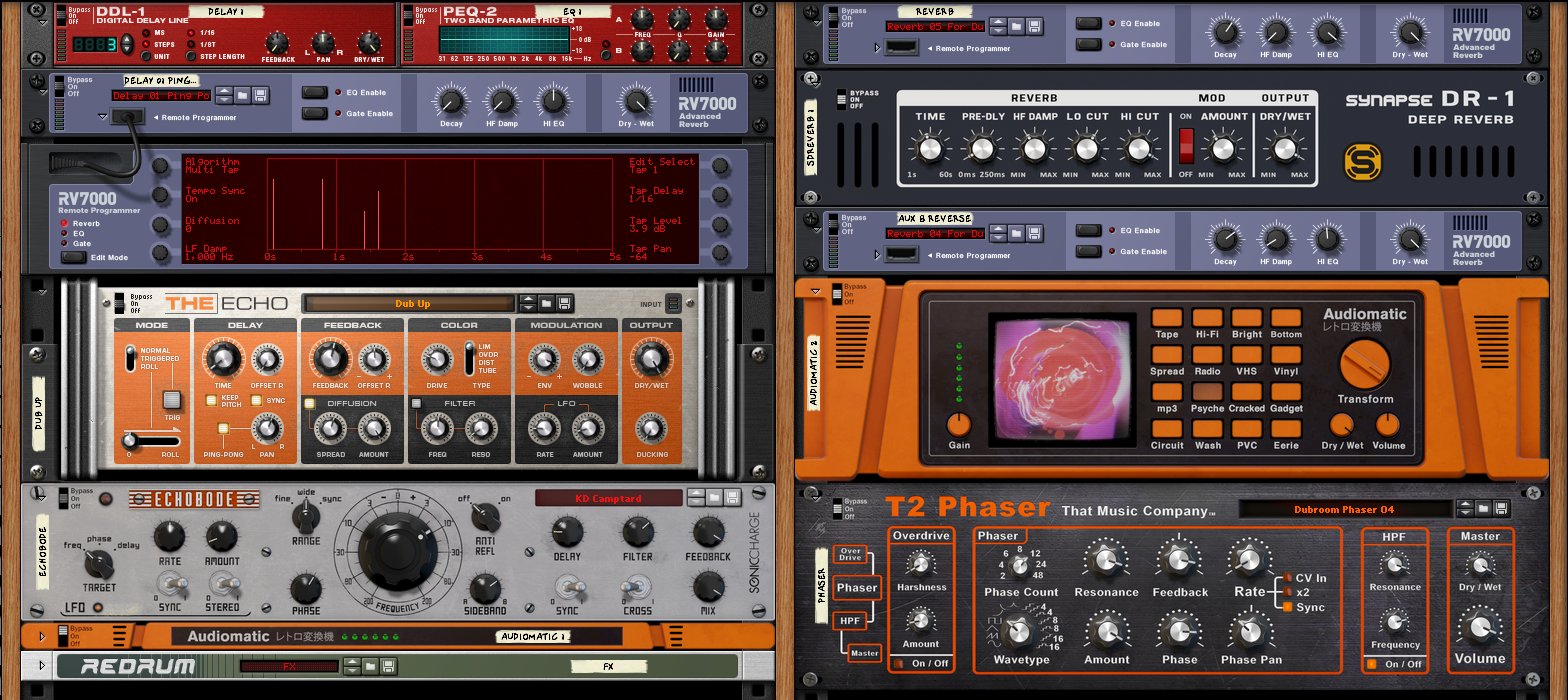Toggle Ping-Pong on The Echo

[223, 429]
